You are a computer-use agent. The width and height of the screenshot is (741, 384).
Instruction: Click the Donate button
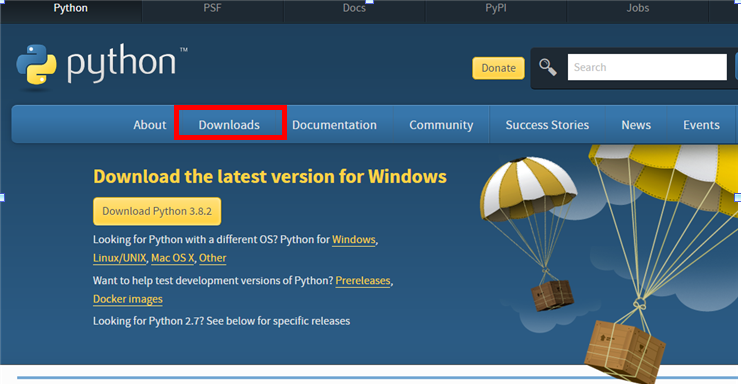[x=498, y=68]
